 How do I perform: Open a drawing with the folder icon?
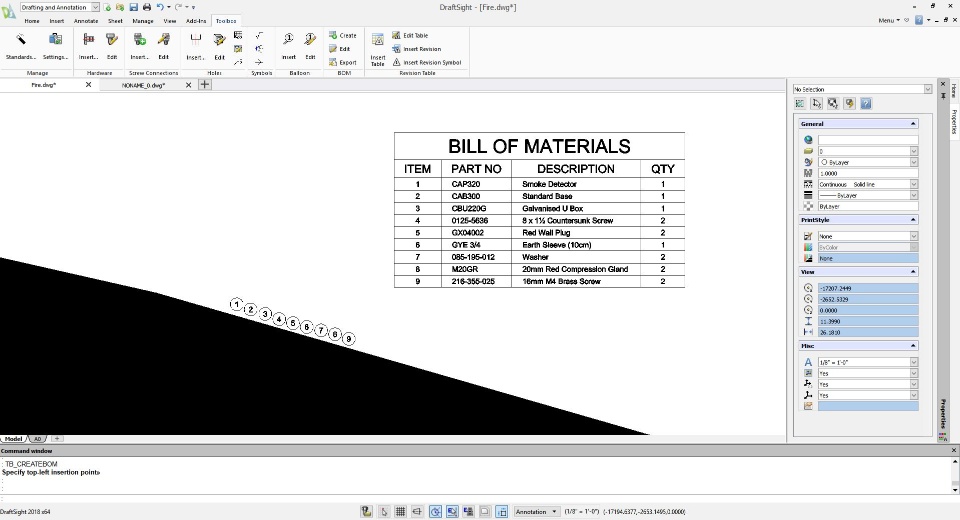click(120, 7)
